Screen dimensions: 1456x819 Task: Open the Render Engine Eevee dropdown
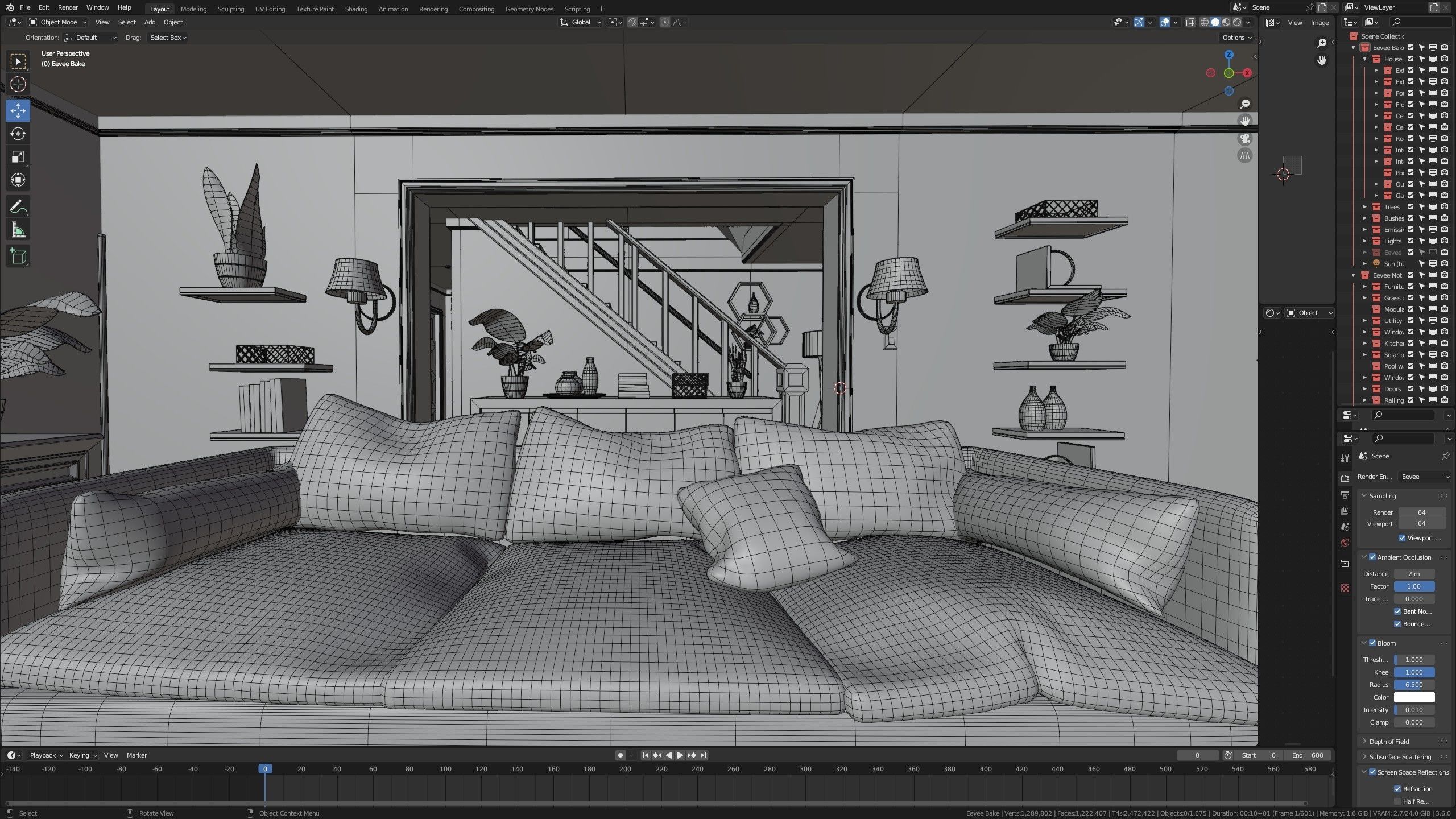[x=1424, y=477]
